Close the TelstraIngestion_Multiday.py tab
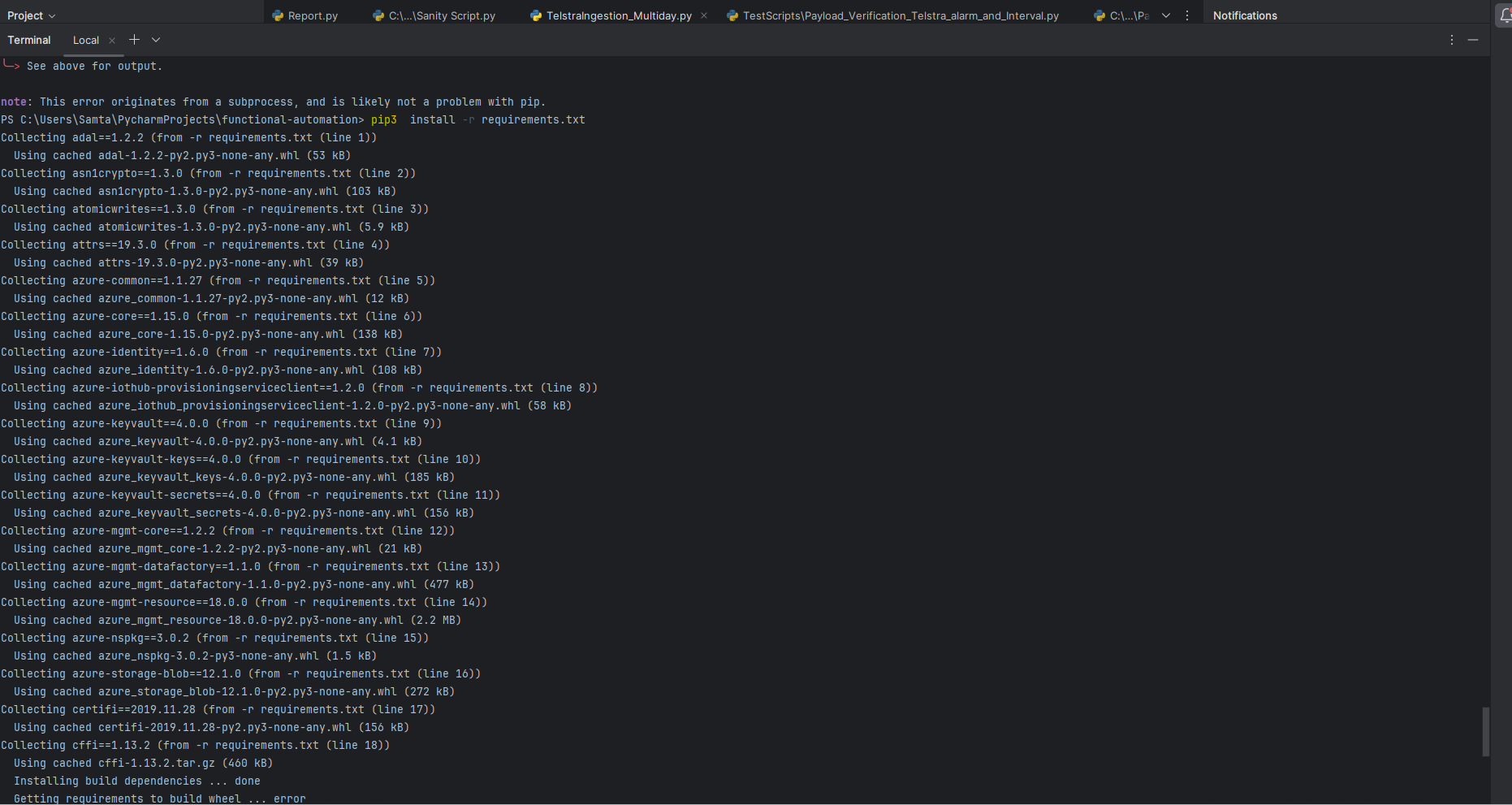Image resolution: width=1512 pixels, height=805 pixels. point(704,15)
